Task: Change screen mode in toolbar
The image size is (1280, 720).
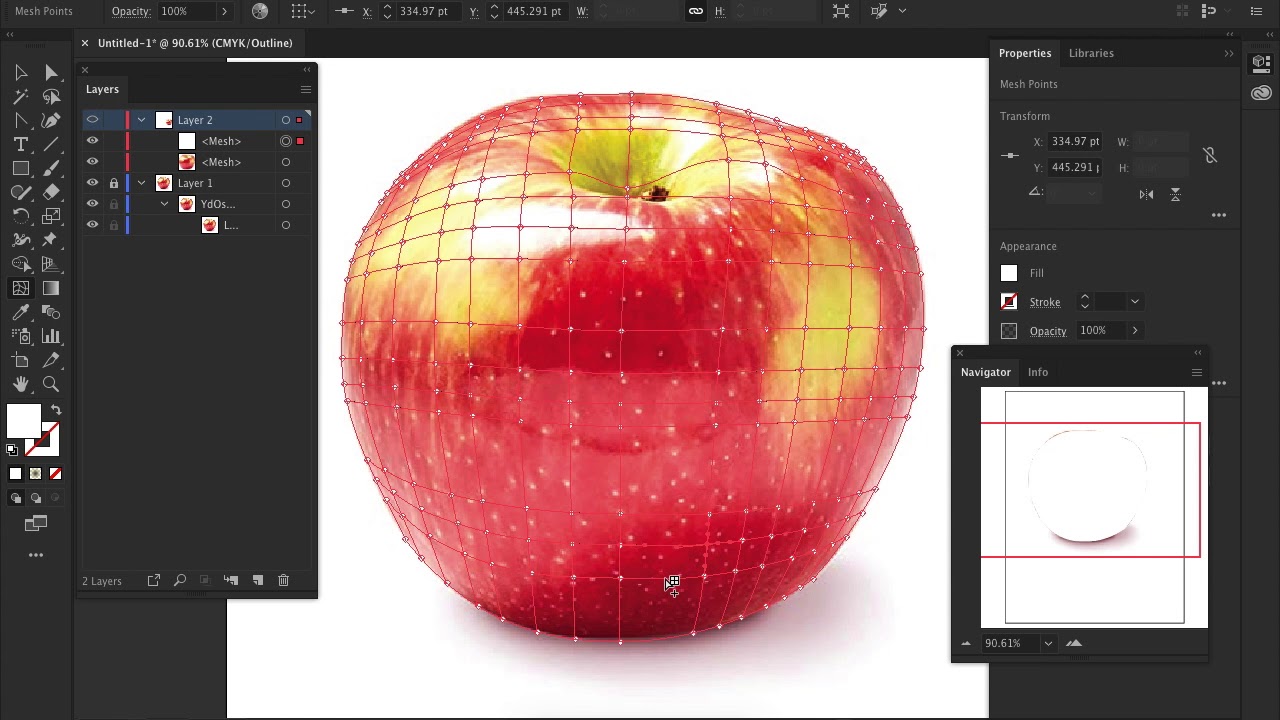Action: click(36, 523)
